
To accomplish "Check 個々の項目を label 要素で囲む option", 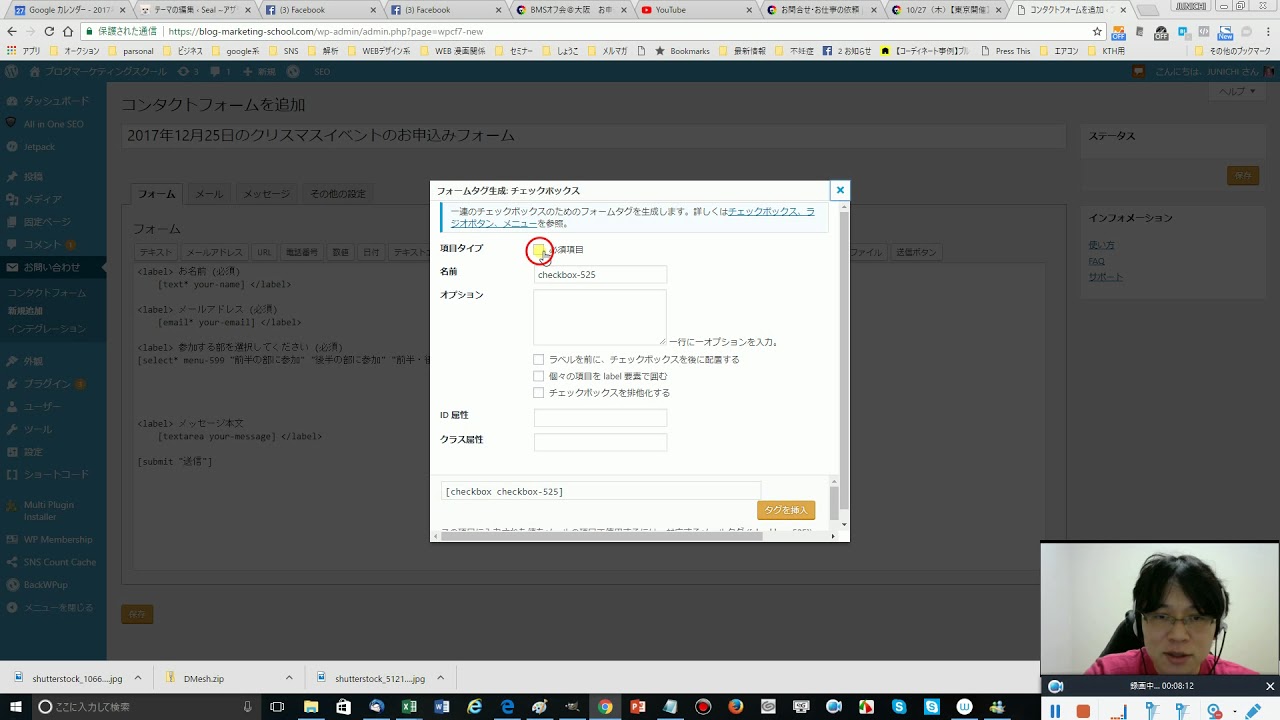I will tap(539, 376).
